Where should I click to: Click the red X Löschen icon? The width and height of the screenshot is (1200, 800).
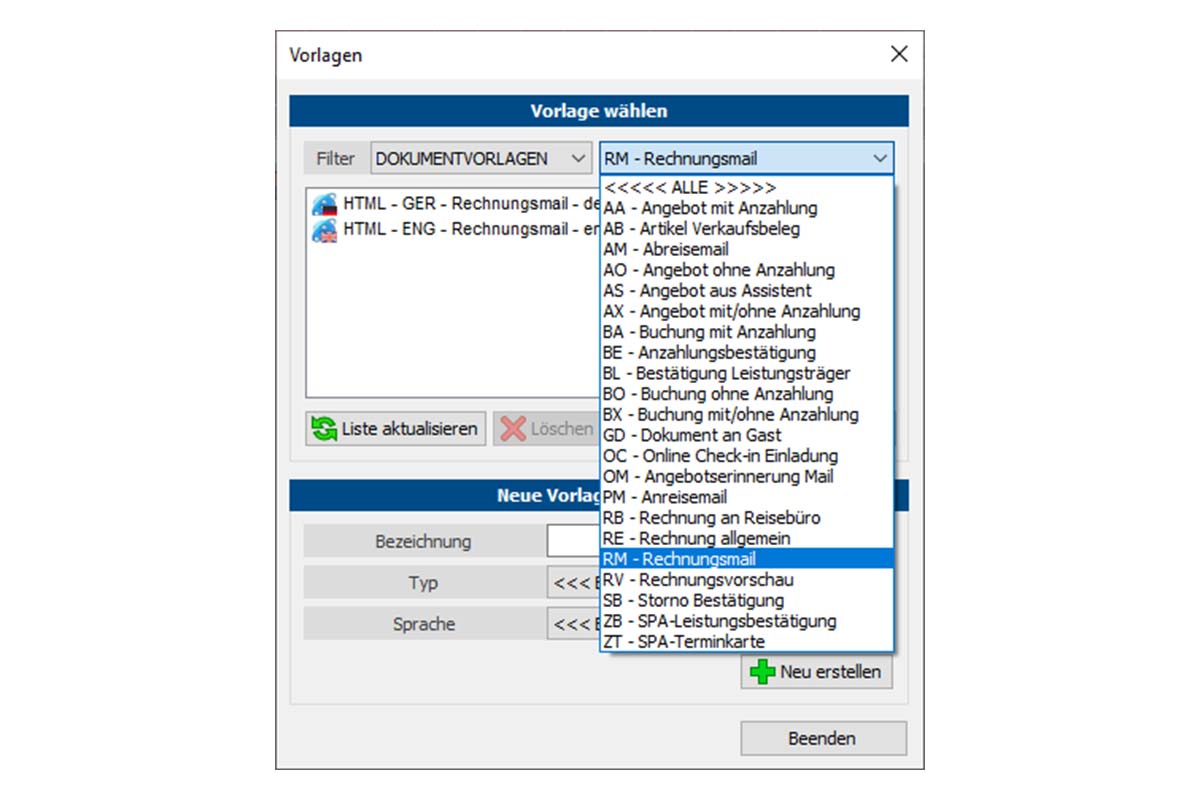(513, 429)
